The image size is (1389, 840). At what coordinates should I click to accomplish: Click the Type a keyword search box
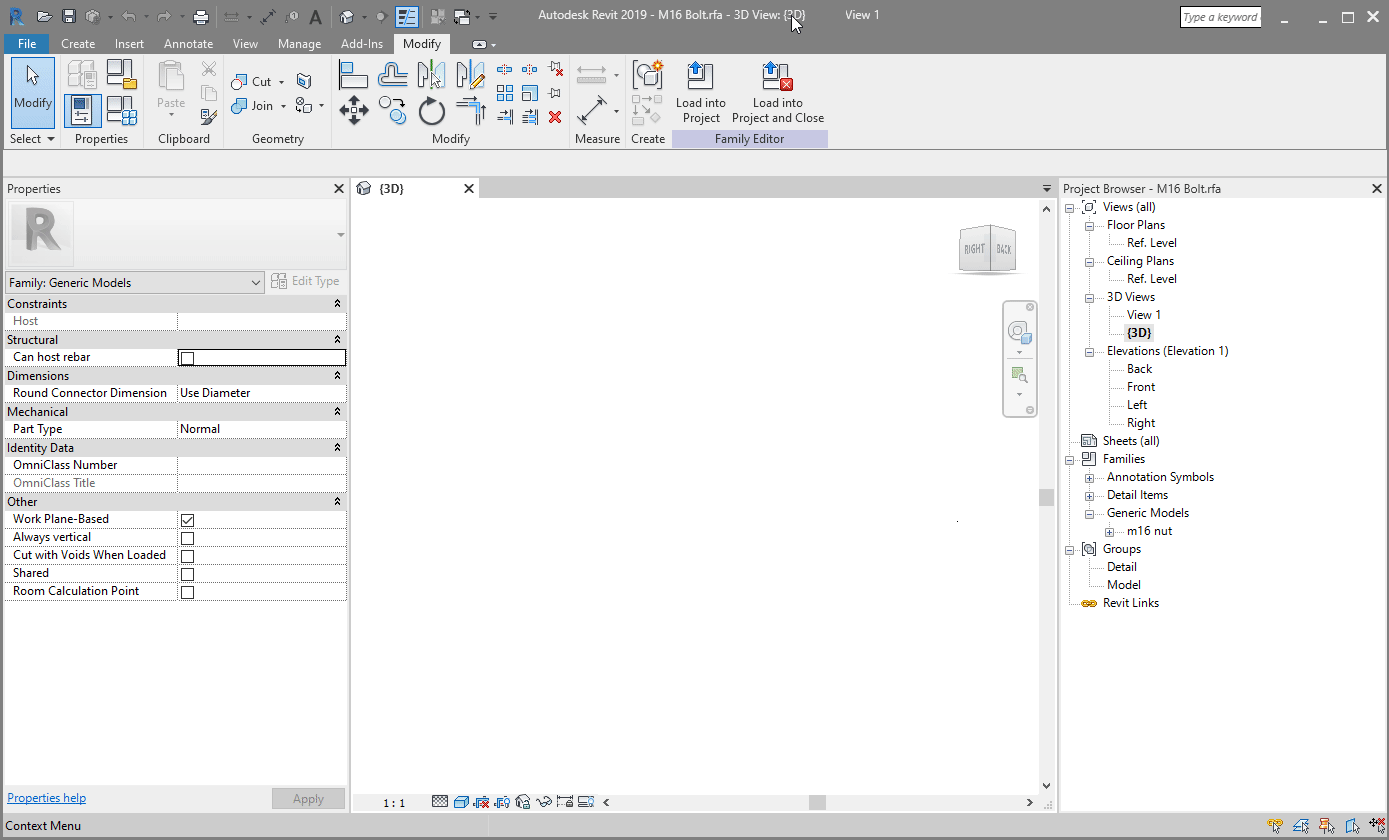[1219, 16]
